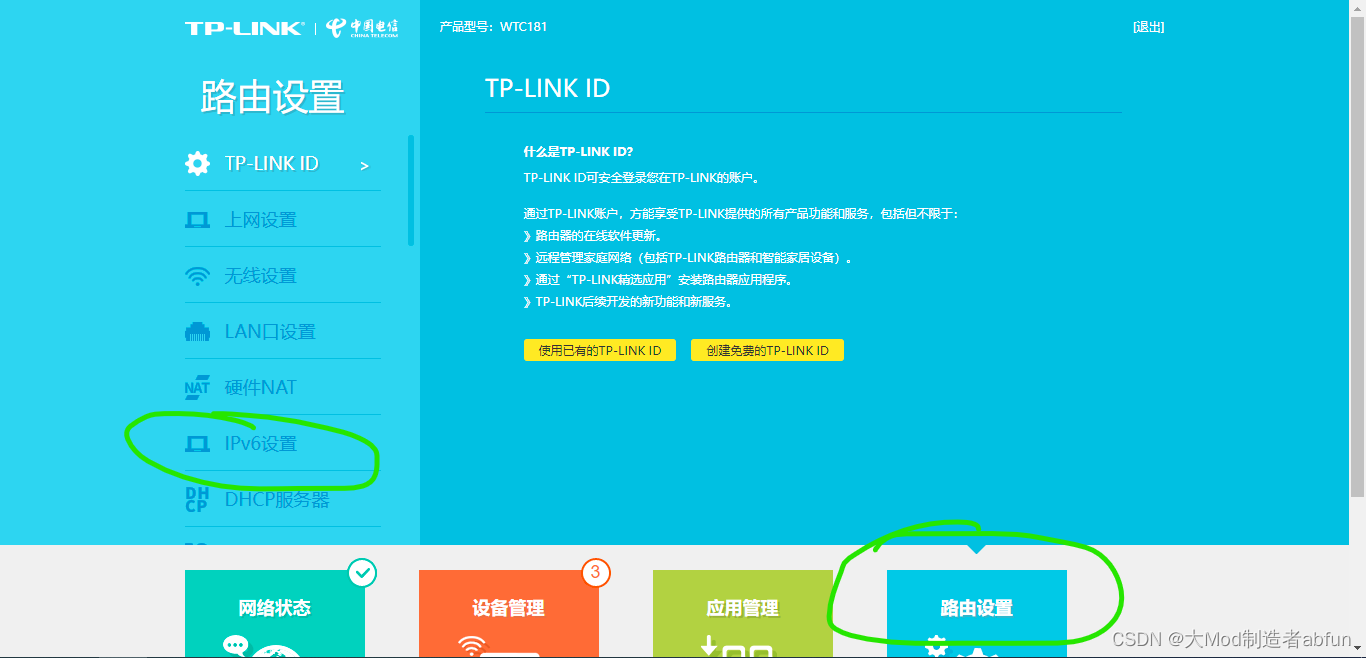Switch to the 设备管理 tile
Screen dimensions: 1366x658
tap(509, 614)
